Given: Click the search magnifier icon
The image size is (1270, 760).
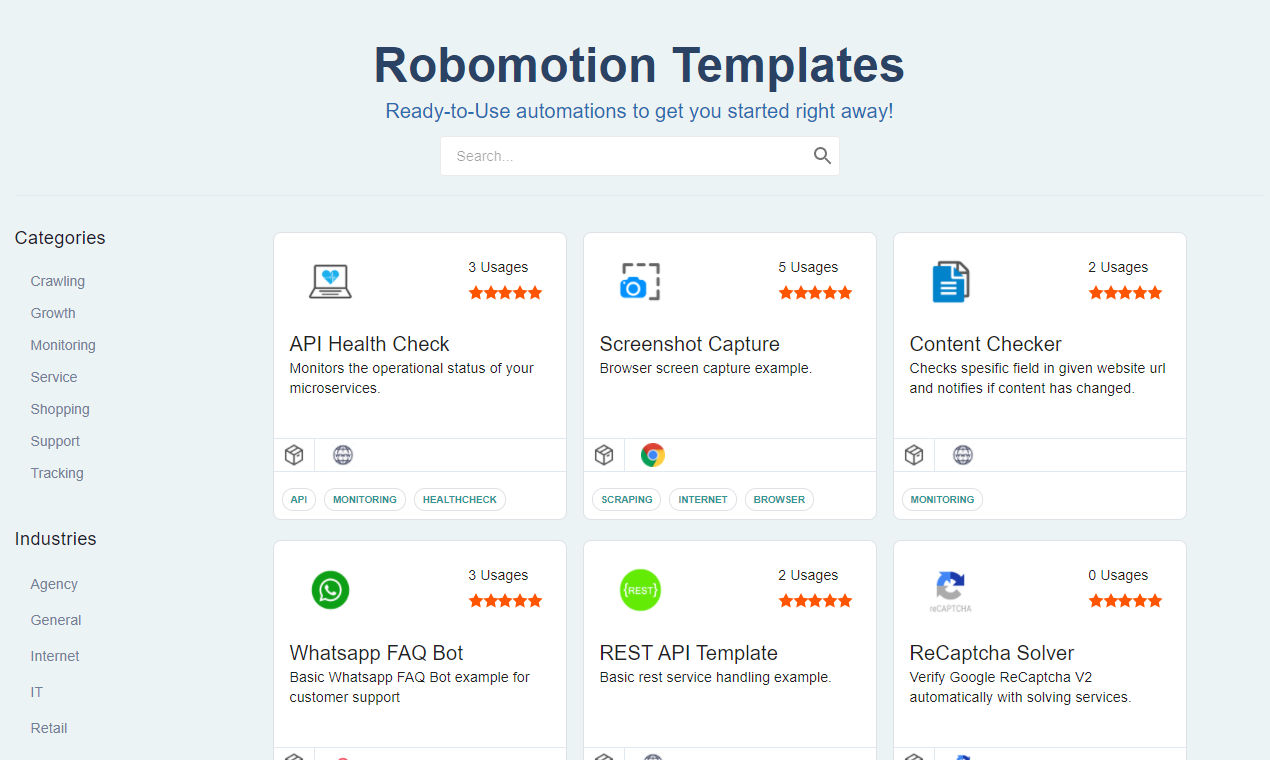Looking at the screenshot, I should pyautogui.click(x=822, y=156).
